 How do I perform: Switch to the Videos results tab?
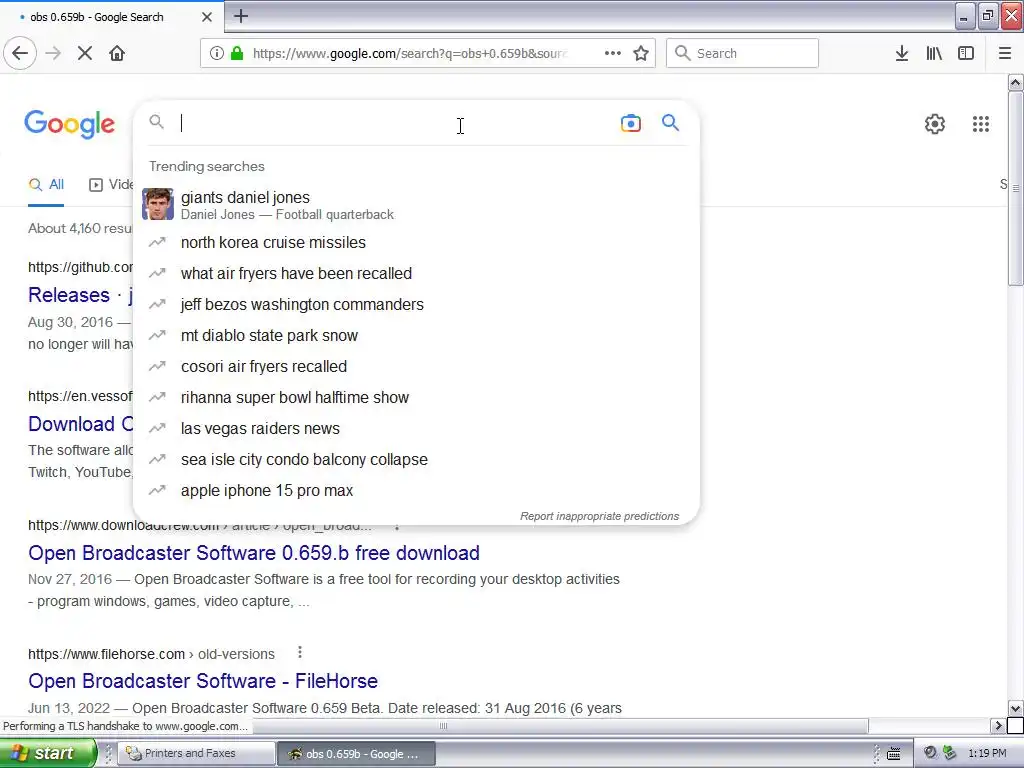point(111,185)
